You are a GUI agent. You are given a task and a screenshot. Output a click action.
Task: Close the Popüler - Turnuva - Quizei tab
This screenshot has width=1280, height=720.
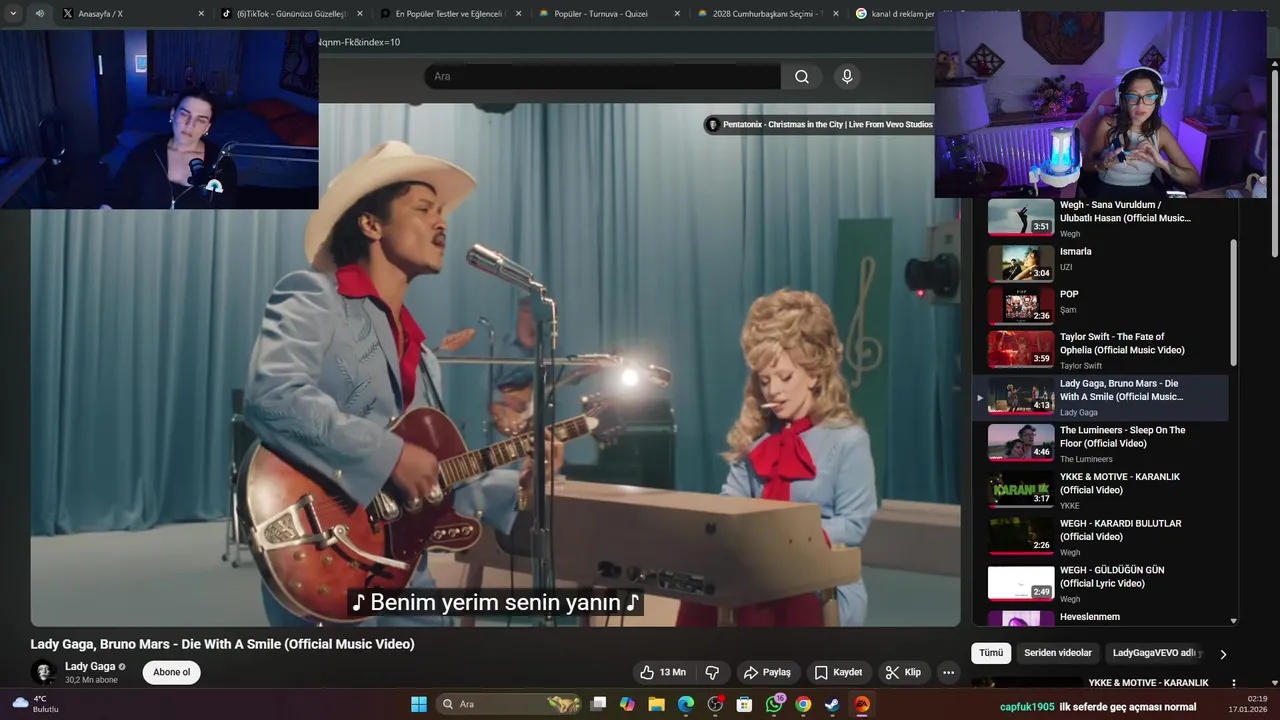click(677, 14)
